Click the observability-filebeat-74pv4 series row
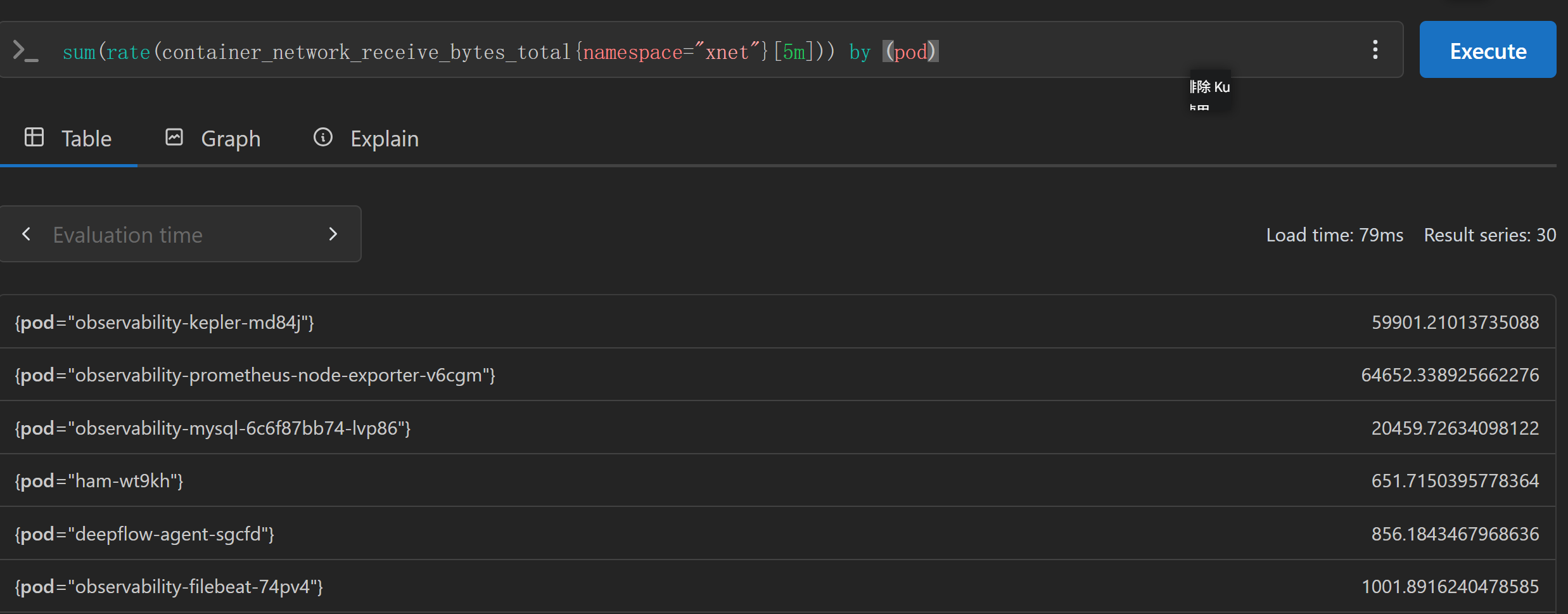The height and width of the screenshot is (614, 1568). pos(777,586)
